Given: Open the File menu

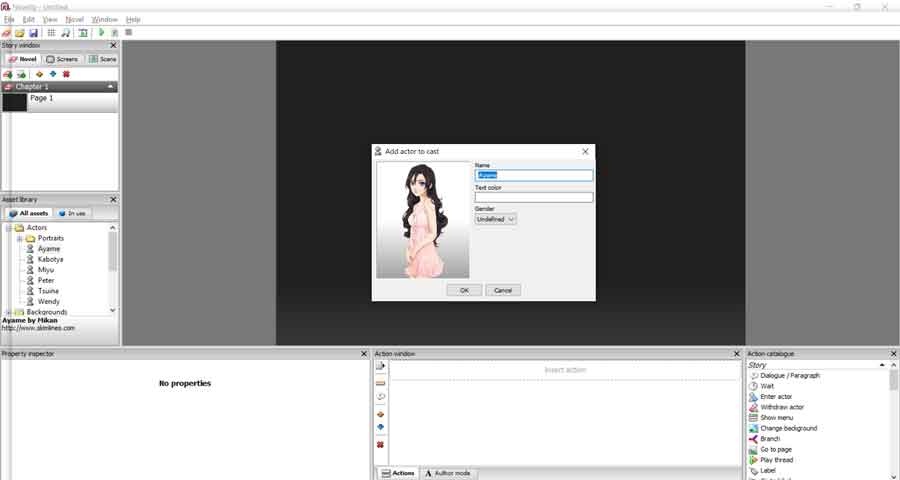Looking at the screenshot, I should (x=9, y=20).
